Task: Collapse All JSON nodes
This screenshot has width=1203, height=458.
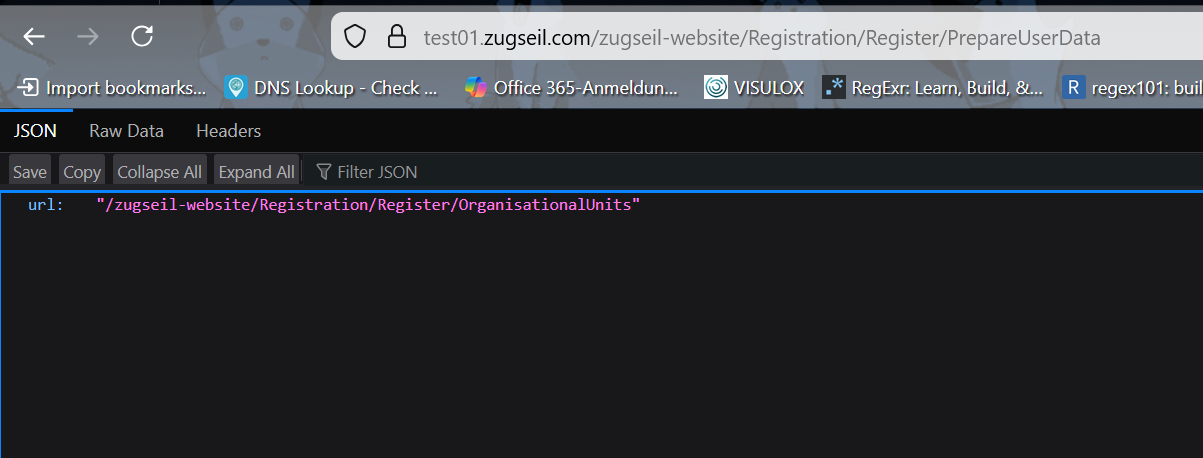Action: [160, 172]
